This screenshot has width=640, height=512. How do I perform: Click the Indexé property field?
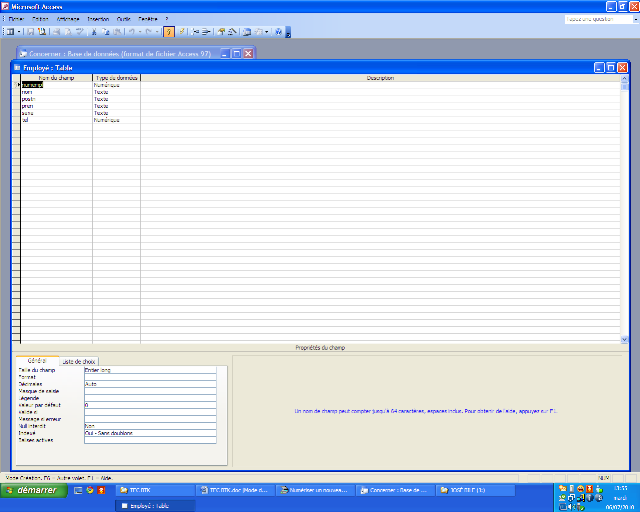[150, 433]
